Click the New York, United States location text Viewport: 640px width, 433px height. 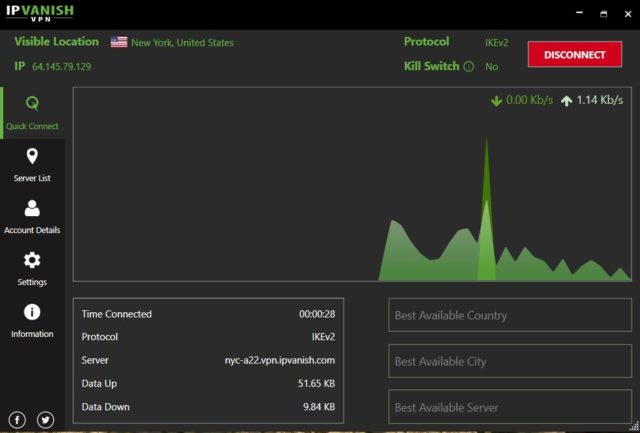click(x=182, y=42)
